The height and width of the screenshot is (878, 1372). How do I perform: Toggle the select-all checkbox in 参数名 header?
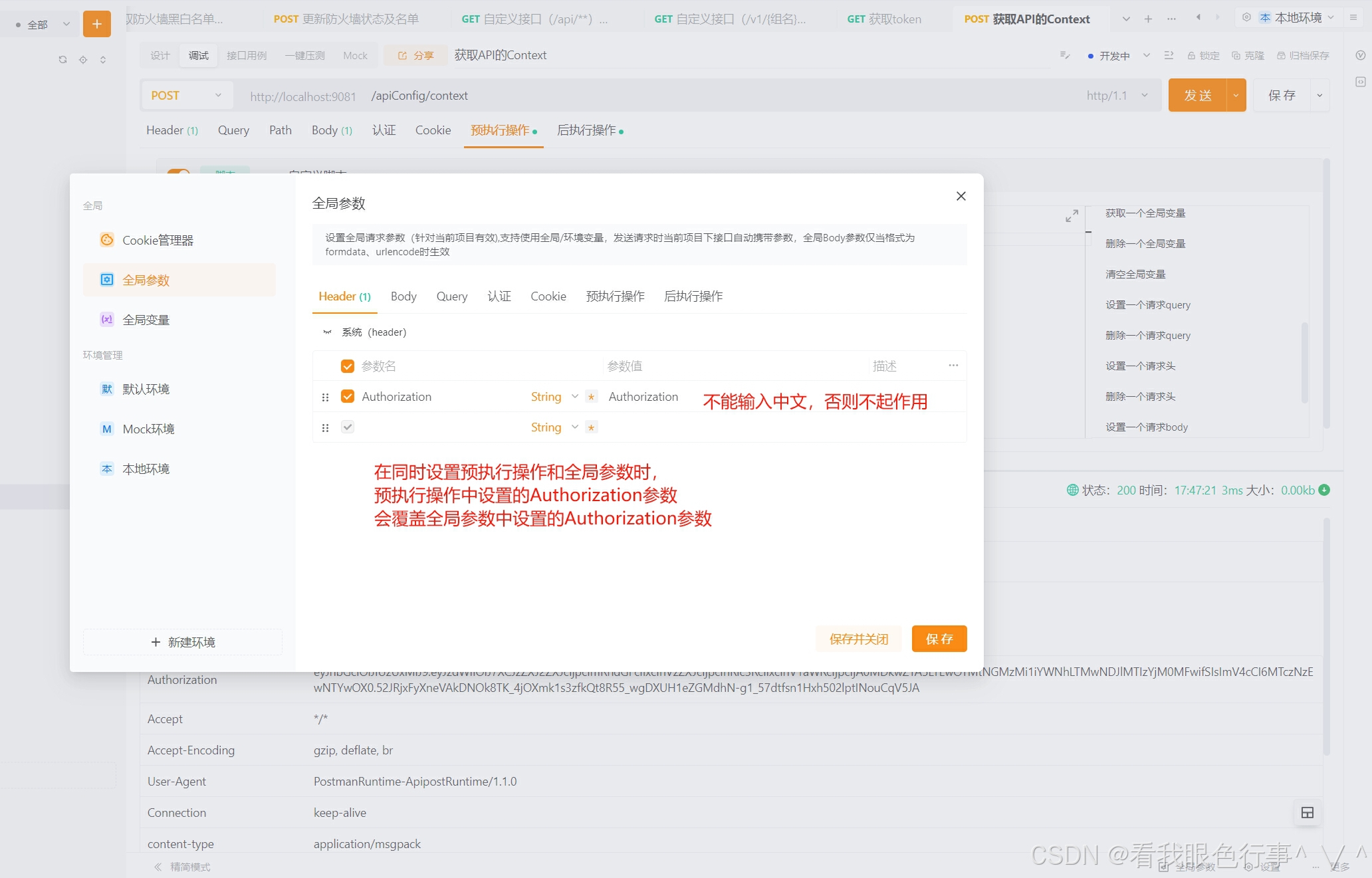click(347, 366)
